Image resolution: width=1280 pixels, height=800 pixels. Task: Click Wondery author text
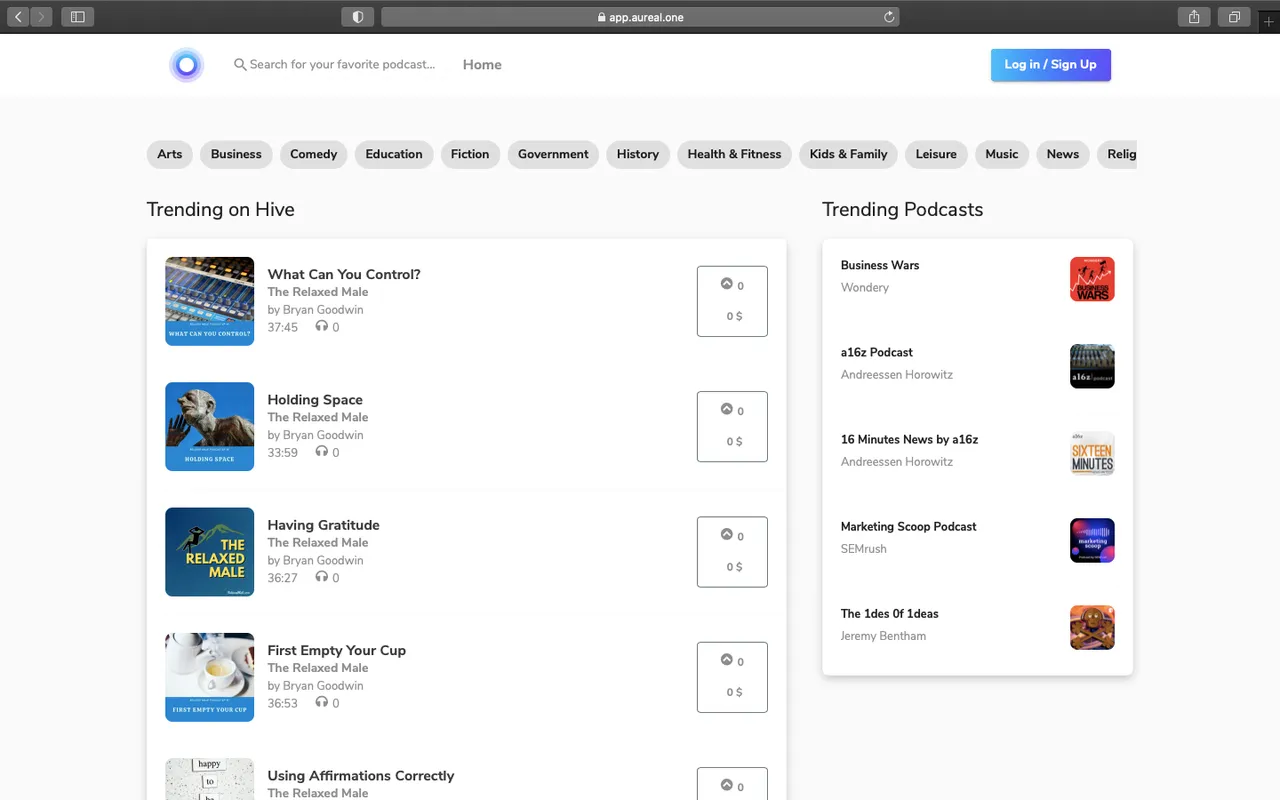(865, 288)
